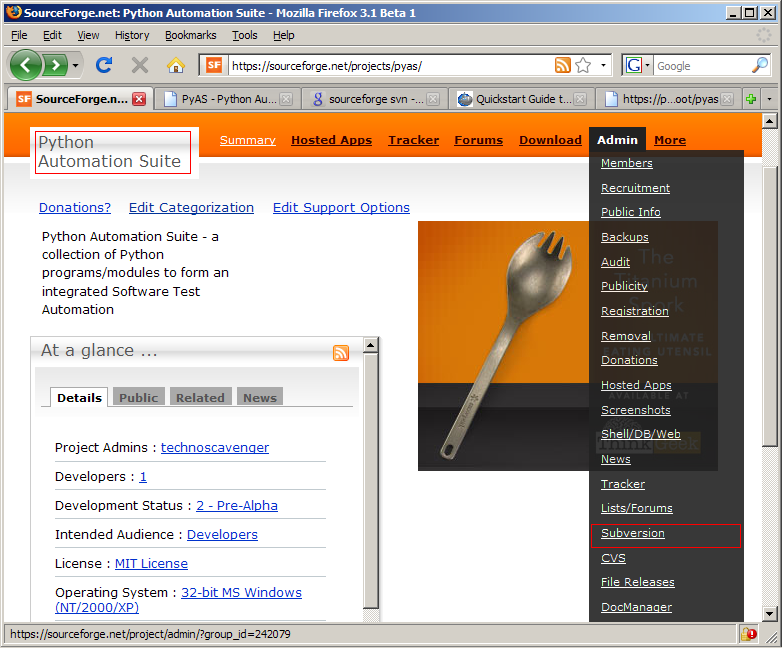
Task: Switch to the Quickstart Guide tab
Action: (522, 99)
